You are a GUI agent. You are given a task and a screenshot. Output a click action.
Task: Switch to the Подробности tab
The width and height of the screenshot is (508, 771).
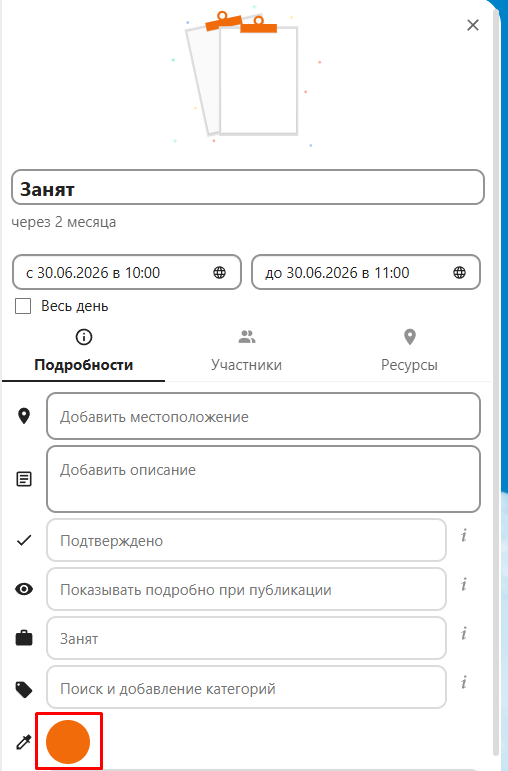point(84,351)
